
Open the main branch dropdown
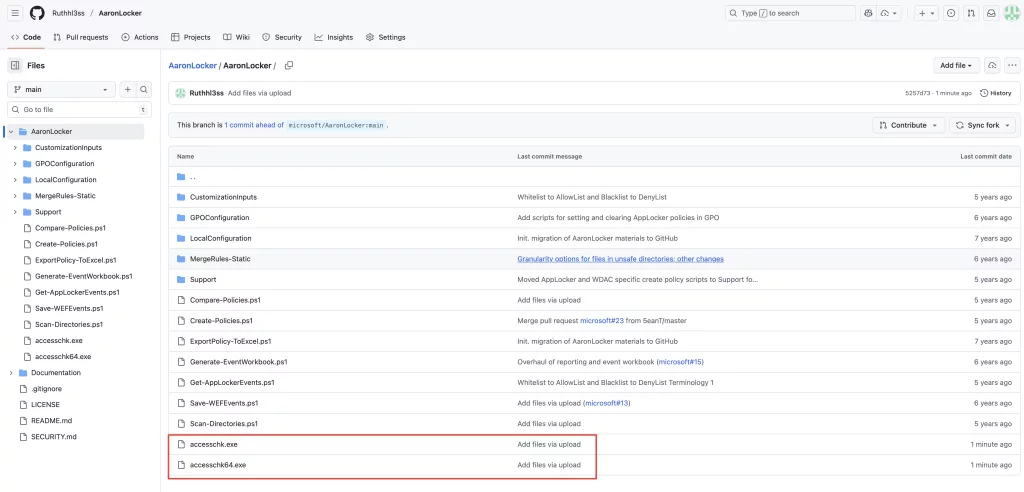(62, 89)
